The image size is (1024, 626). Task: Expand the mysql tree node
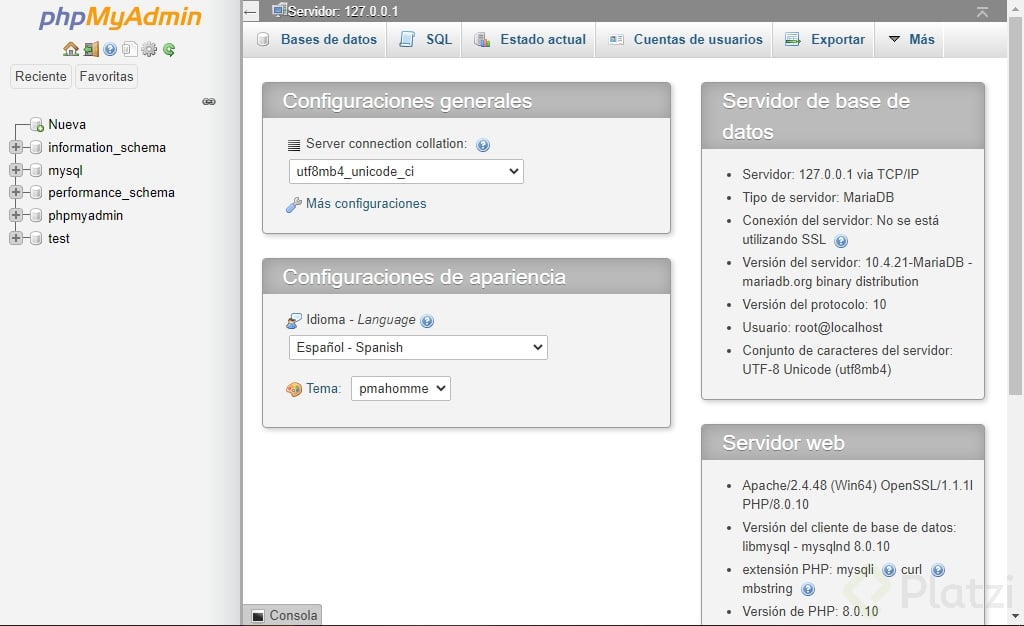(16, 170)
